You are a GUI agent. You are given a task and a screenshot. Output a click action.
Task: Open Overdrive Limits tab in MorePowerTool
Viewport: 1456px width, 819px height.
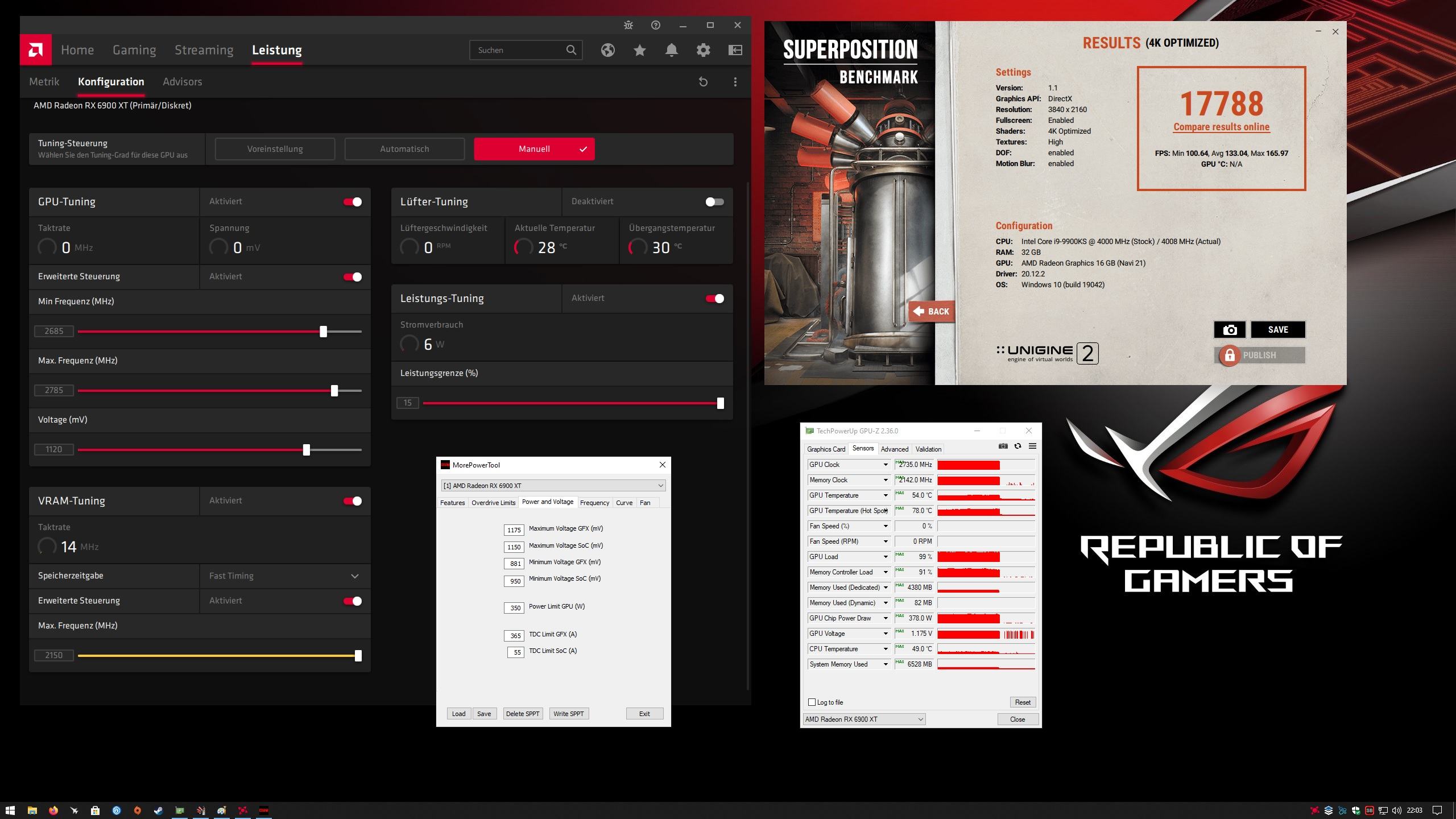click(493, 503)
